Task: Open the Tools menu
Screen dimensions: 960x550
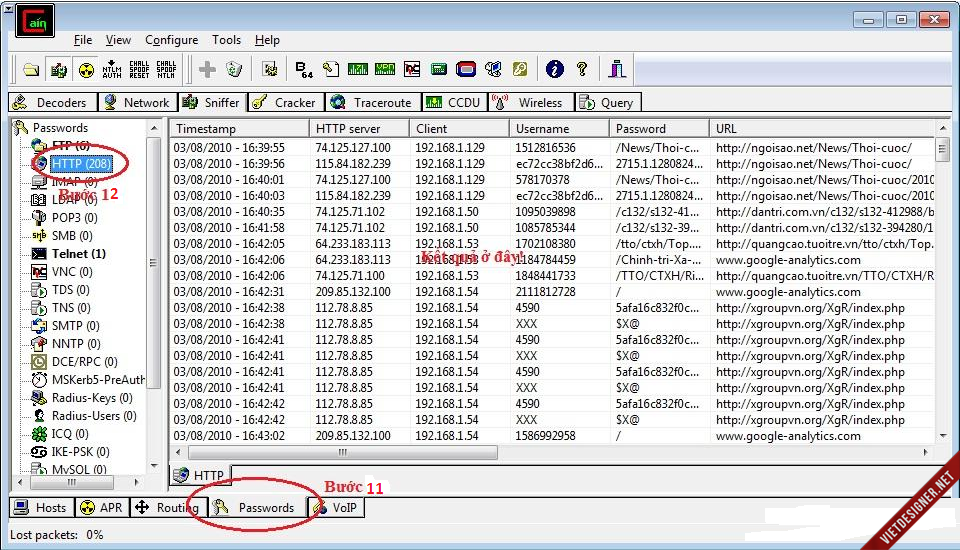Action: pos(227,40)
